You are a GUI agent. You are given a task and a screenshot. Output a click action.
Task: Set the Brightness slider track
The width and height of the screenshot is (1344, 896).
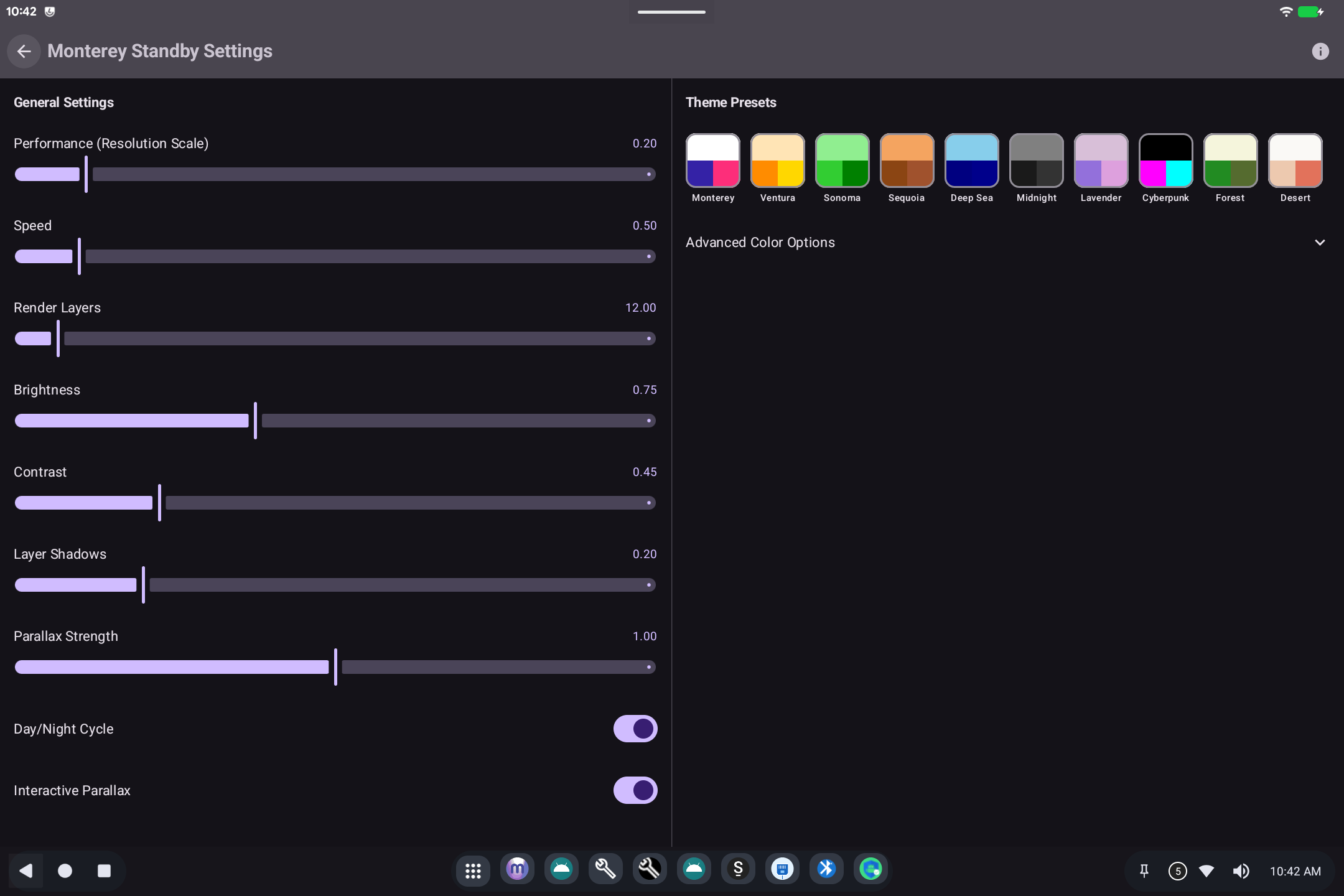tap(335, 421)
